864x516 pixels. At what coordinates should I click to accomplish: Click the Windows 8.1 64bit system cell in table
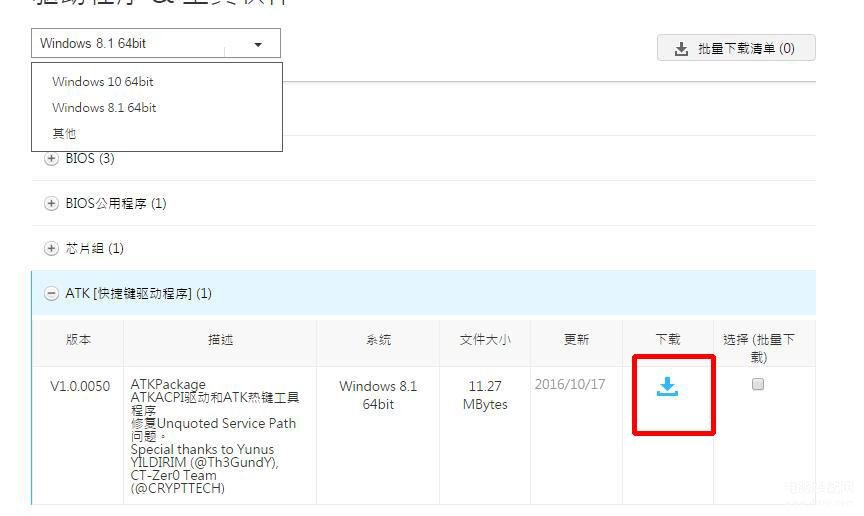pyautogui.click(x=378, y=395)
